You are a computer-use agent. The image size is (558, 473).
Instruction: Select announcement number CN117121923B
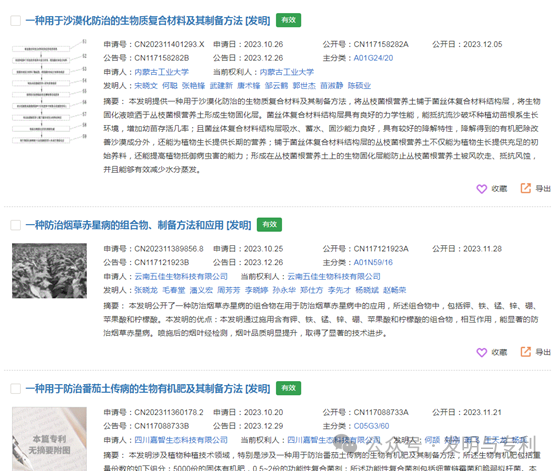click(162, 262)
